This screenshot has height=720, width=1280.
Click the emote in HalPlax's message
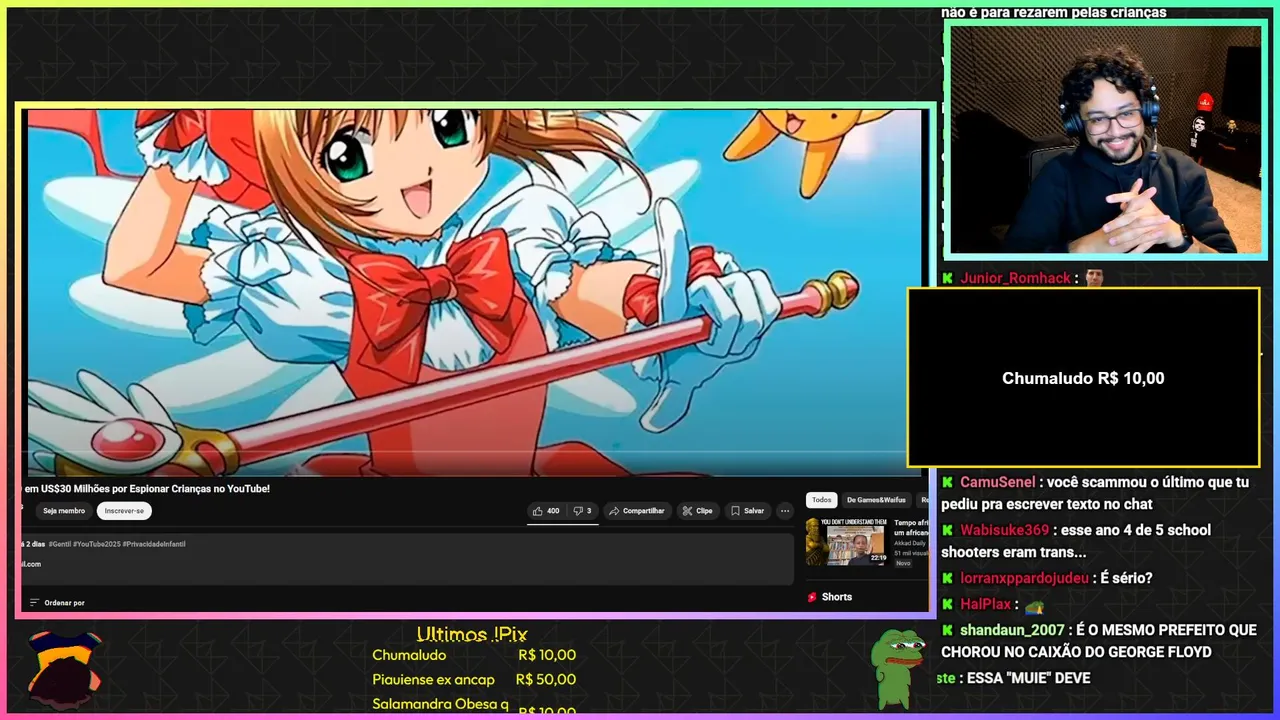coord(1034,606)
